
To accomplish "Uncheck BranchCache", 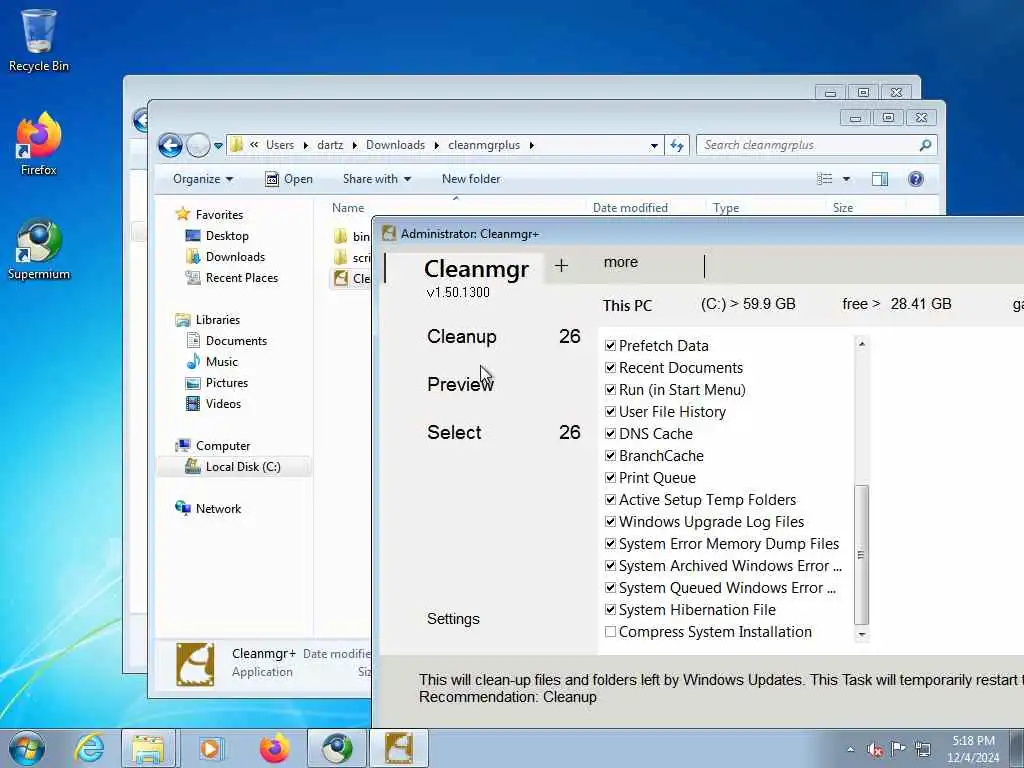I will pyautogui.click(x=610, y=456).
